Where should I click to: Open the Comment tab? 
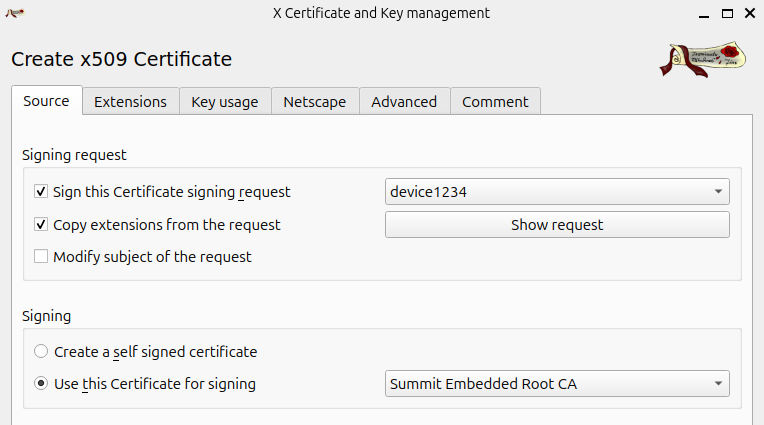tap(495, 102)
